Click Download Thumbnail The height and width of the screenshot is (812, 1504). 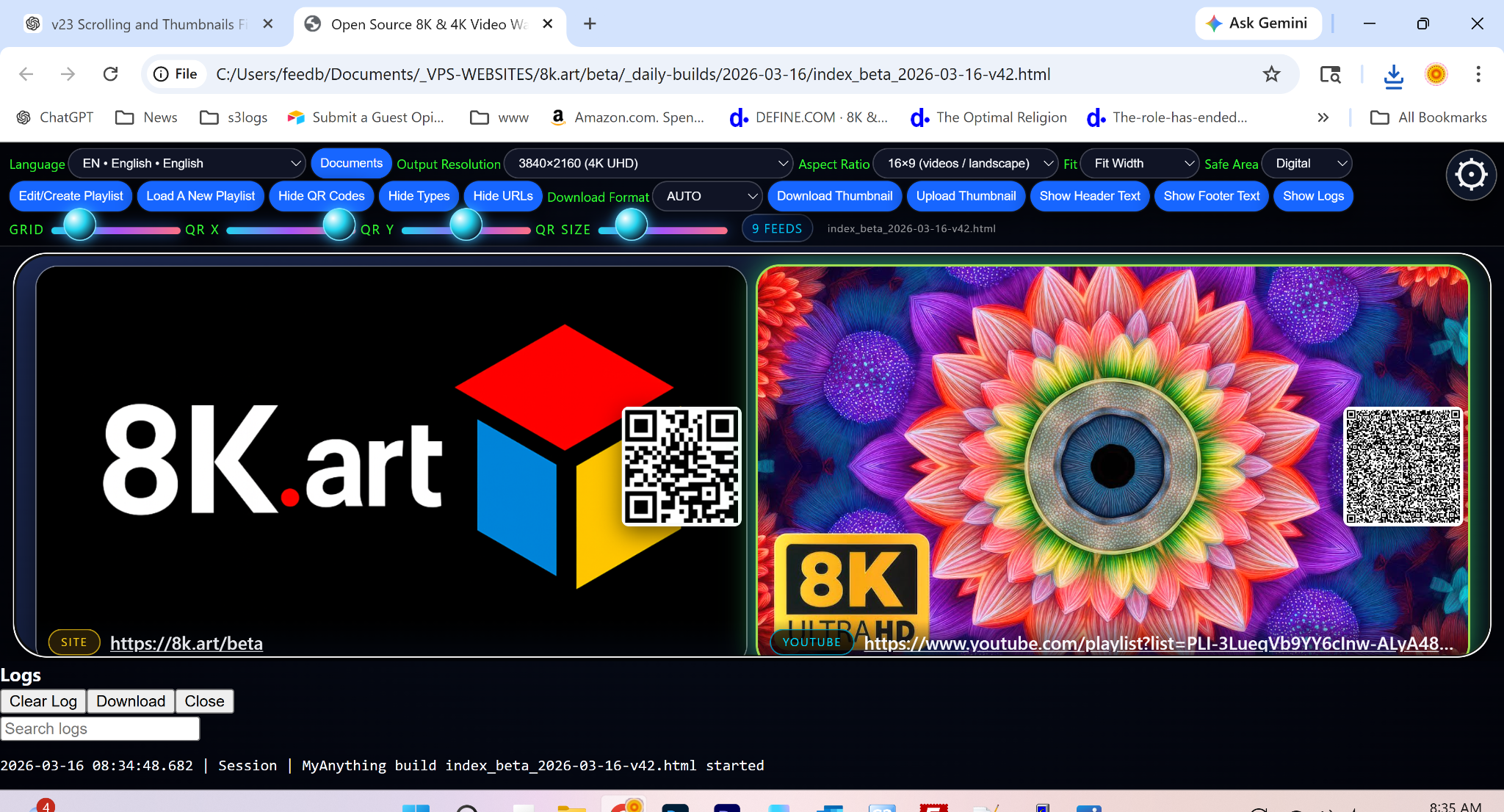tap(835, 196)
